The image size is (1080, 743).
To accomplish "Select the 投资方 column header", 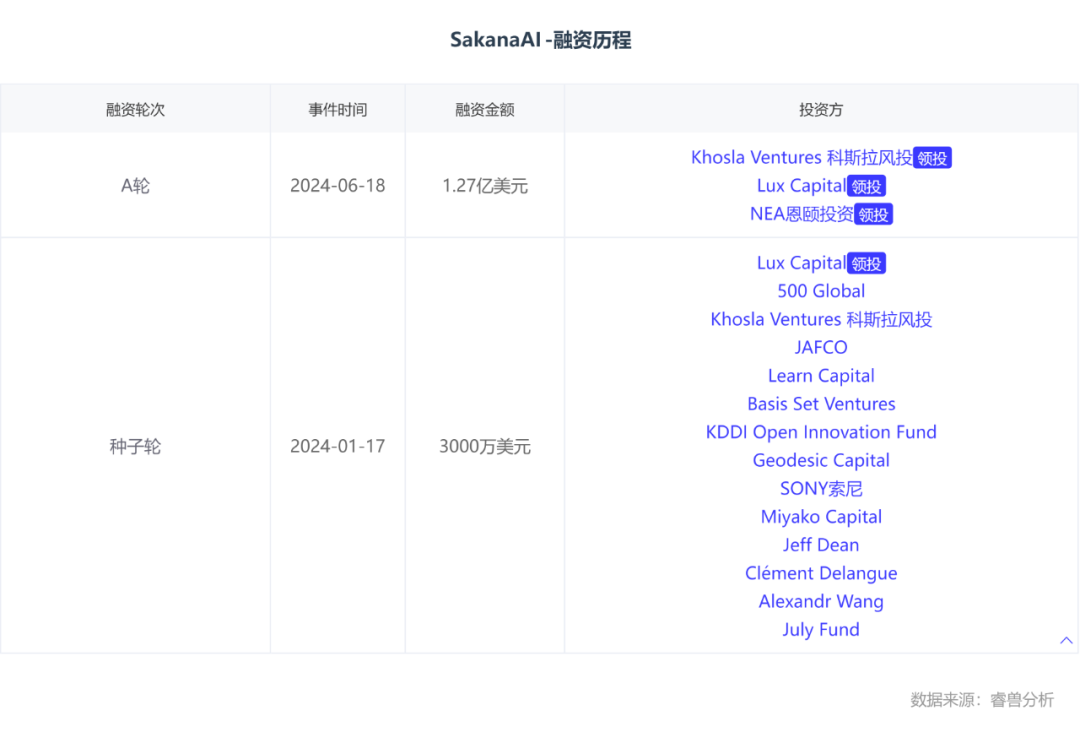I will (821, 109).
